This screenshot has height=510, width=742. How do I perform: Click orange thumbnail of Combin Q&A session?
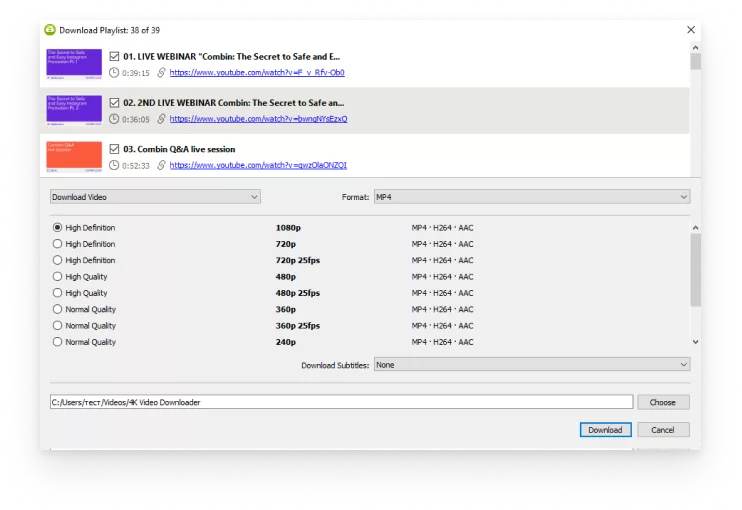pos(74,157)
